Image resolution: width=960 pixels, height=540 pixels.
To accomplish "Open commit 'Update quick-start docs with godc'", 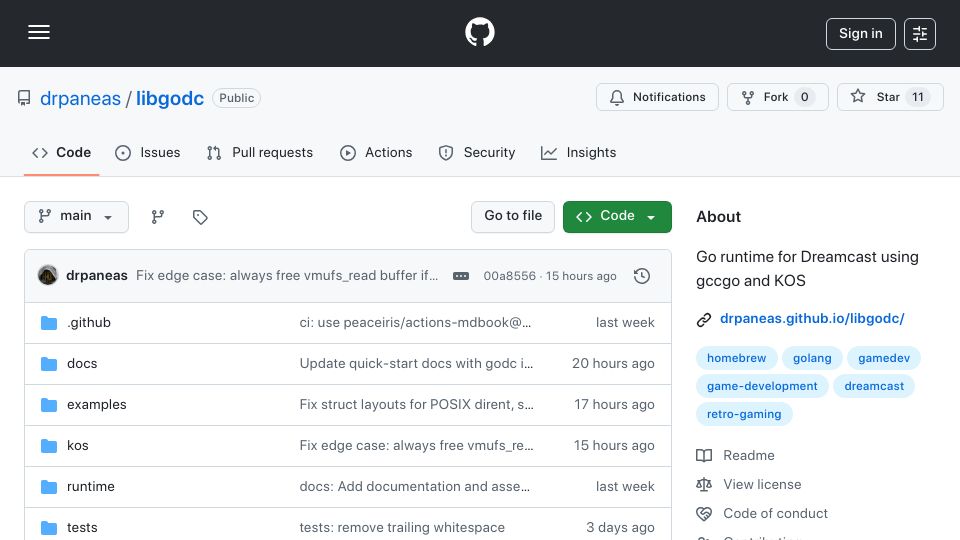I will (416, 364).
